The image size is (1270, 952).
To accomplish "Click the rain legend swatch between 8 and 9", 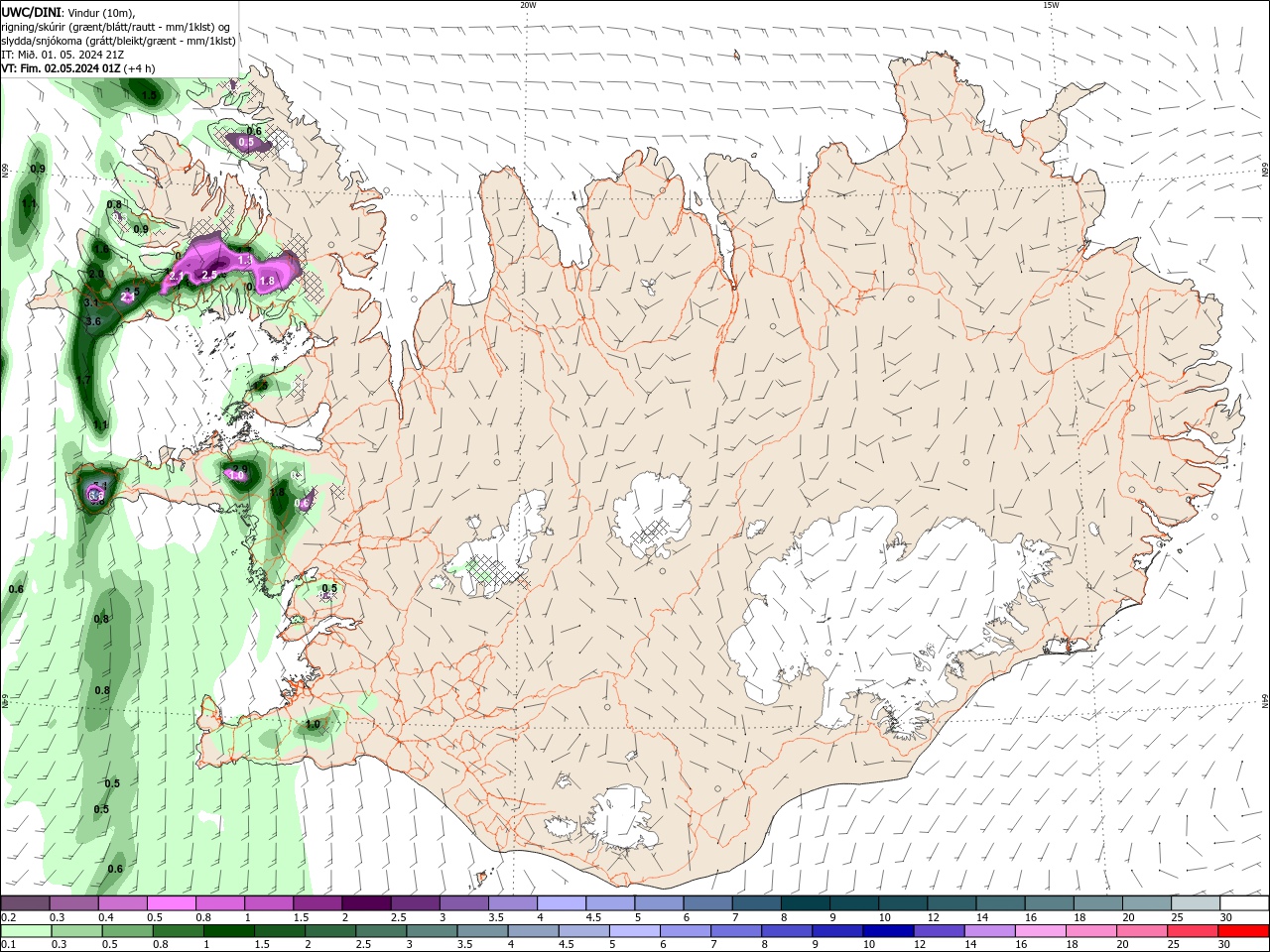I will click(x=785, y=931).
